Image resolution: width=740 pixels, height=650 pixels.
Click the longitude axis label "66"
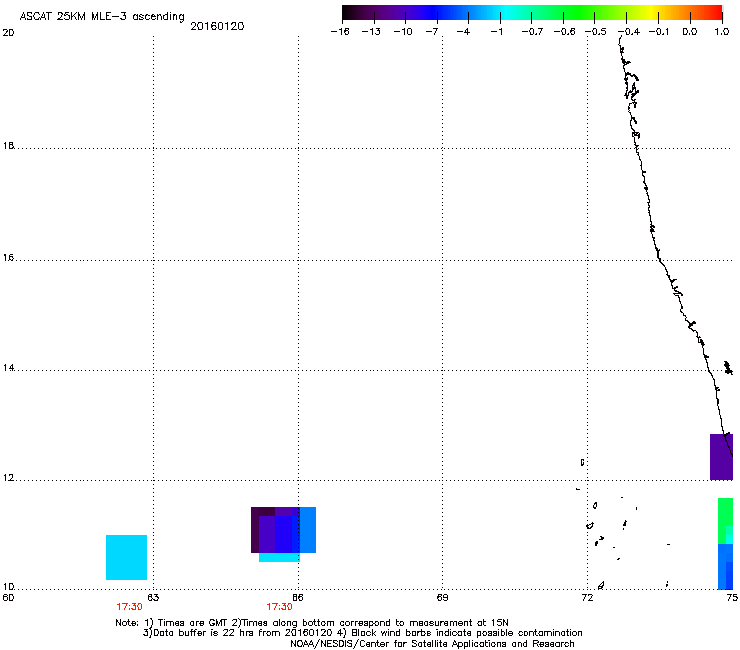click(298, 598)
